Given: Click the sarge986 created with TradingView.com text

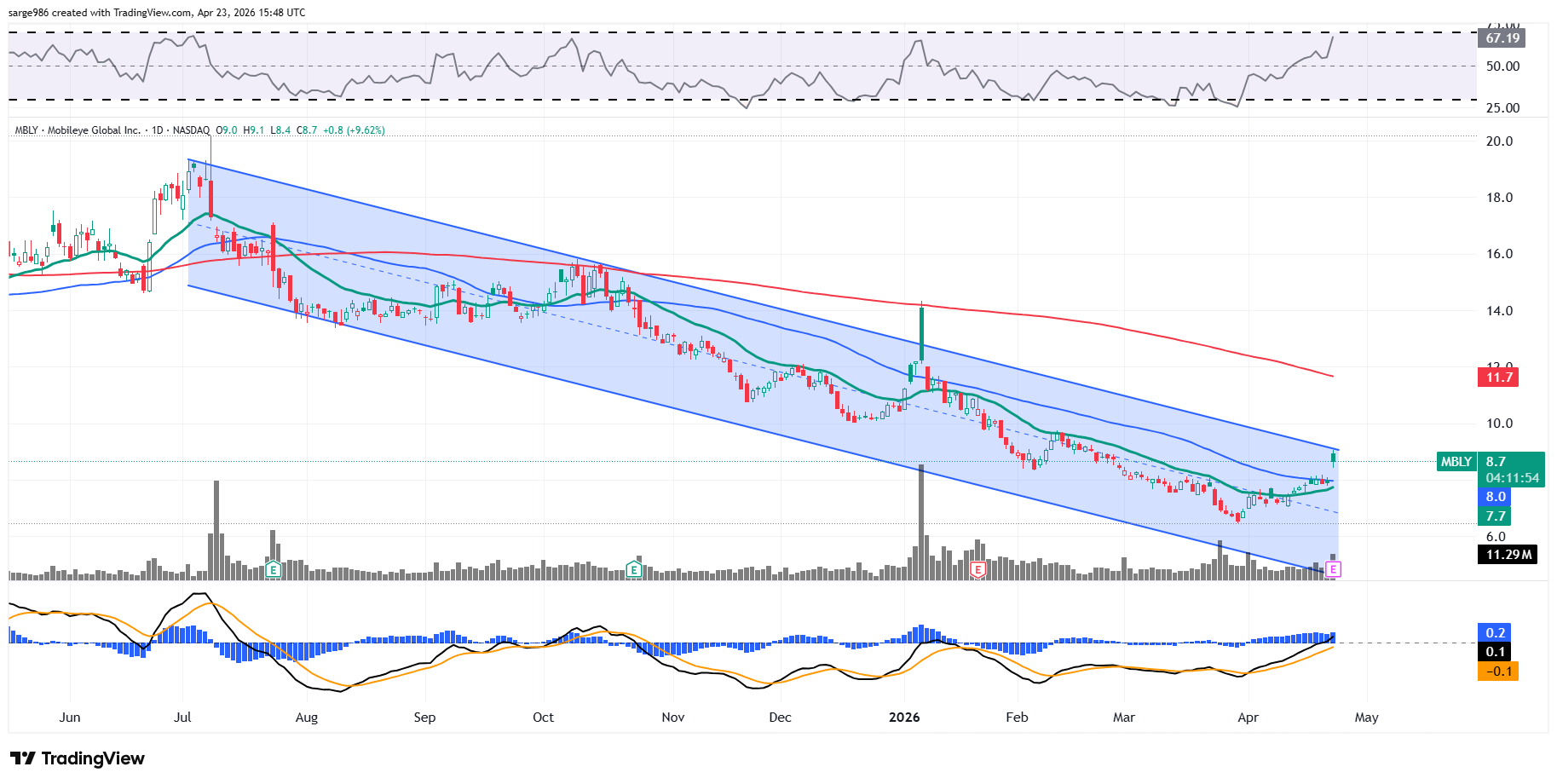Looking at the screenshot, I should pyautogui.click(x=157, y=13).
